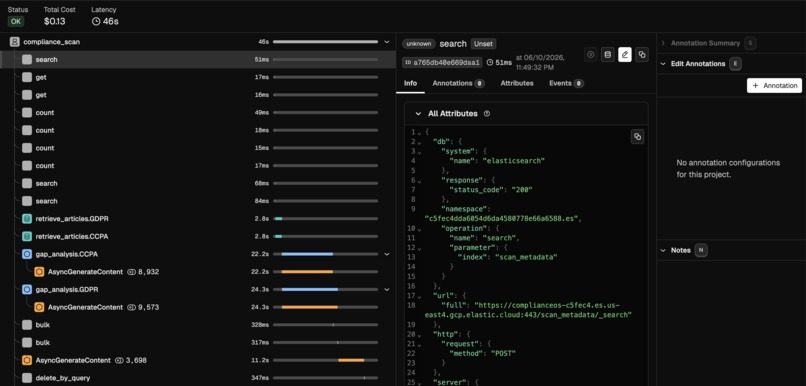Viewport: 806px width, 386px height.
Task: Fold the JSON "system" object on line 3
Action: tap(420, 152)
